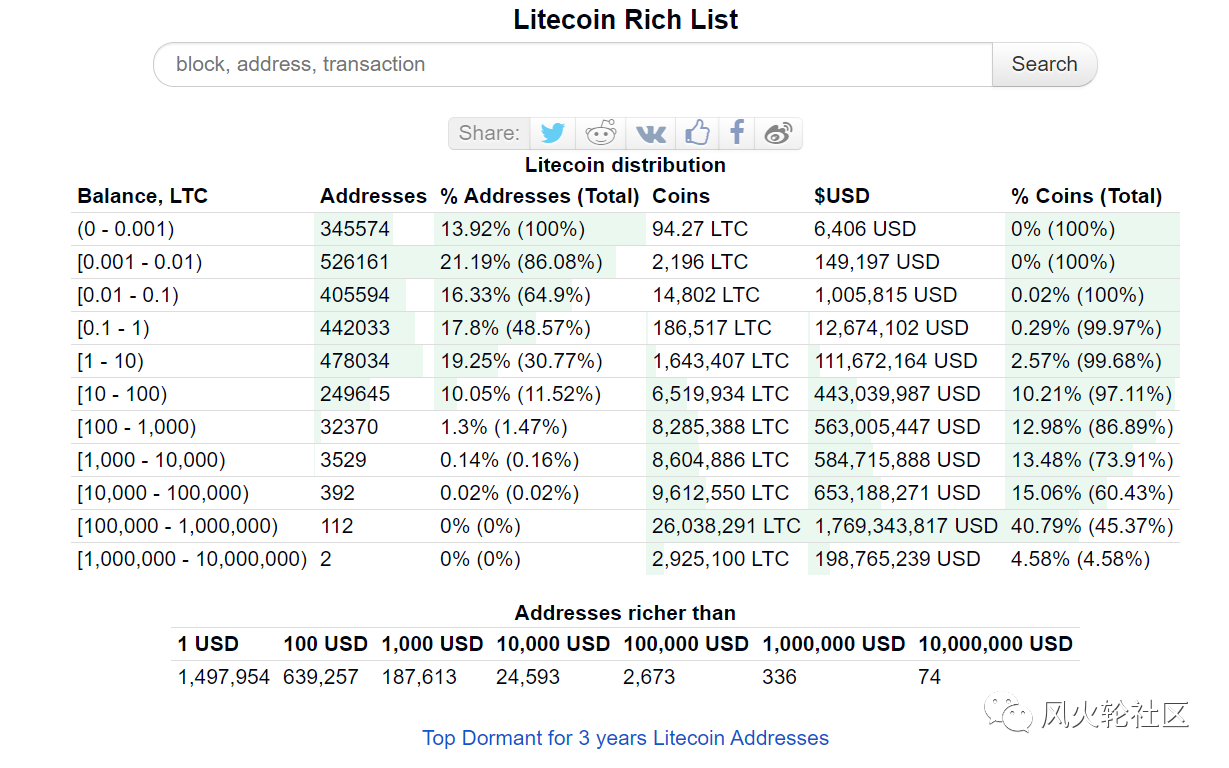
Task: Click address count 478034
Action: pos(355,361)
